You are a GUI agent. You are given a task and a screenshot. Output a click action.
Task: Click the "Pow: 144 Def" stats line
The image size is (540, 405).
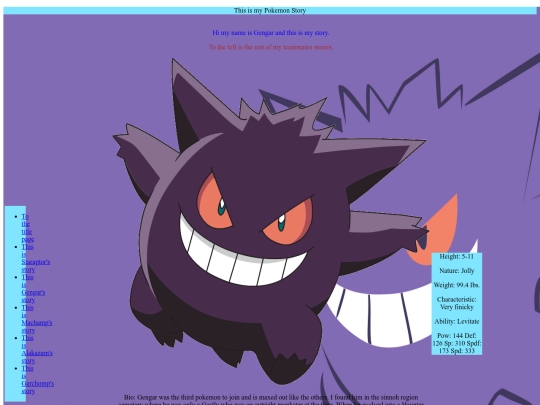point(456,343)
